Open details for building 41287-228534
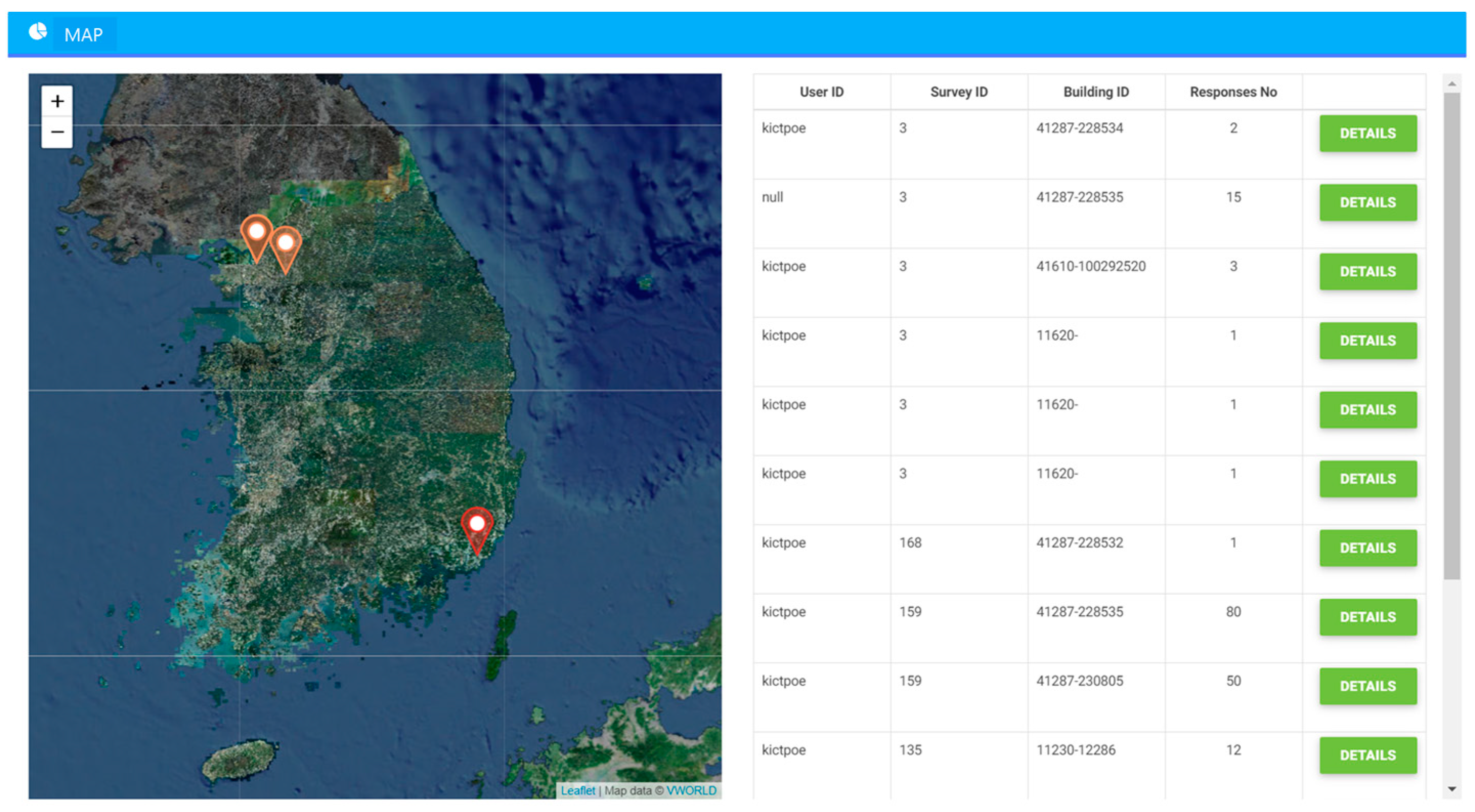This screenshot has width=1475, height=812. [x=1368, y=133]
